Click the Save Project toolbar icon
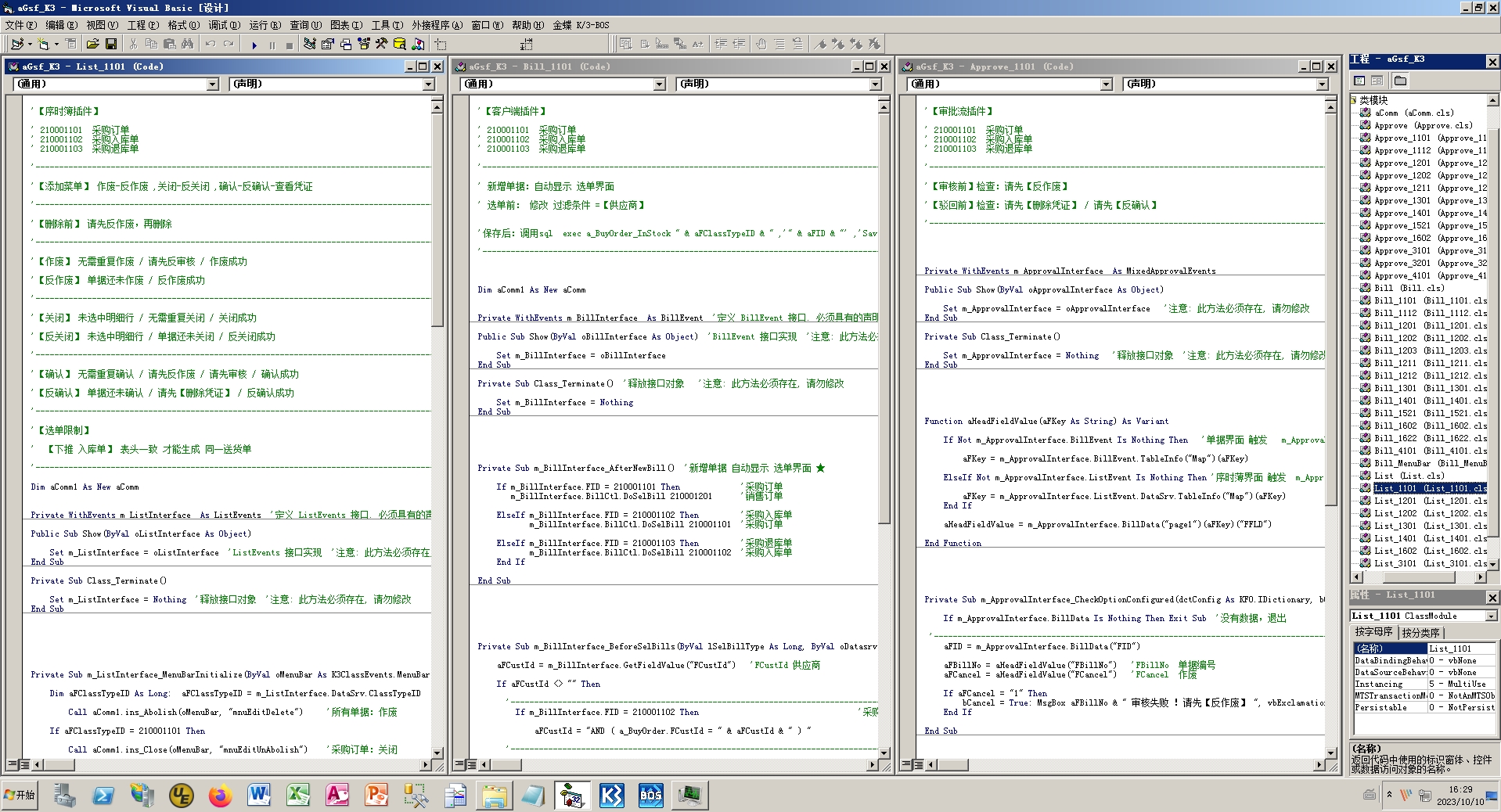Screen dimensions: 1501x812 (x=111, y=44)
